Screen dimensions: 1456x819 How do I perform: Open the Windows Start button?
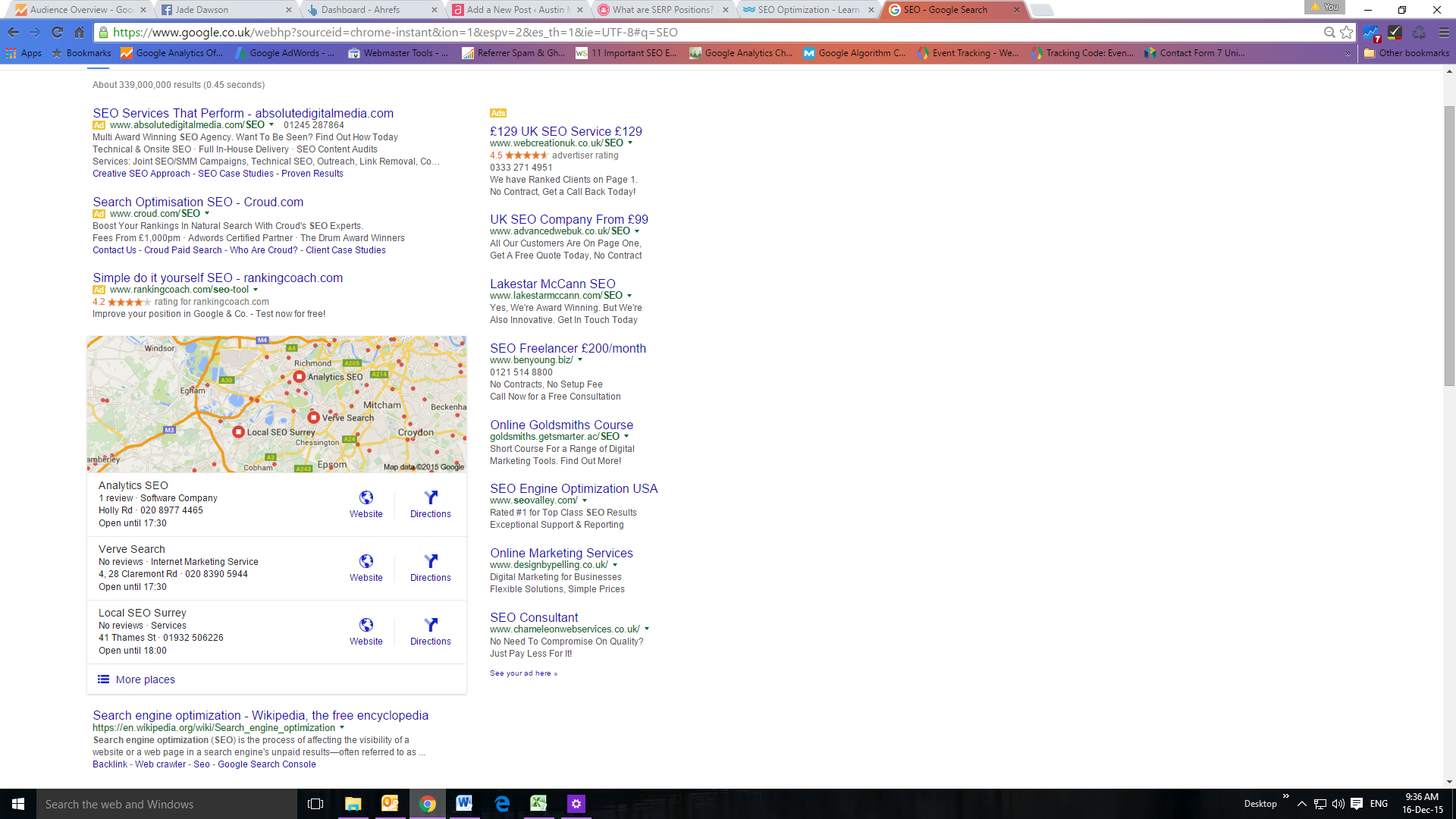click(x=18, y=804)
